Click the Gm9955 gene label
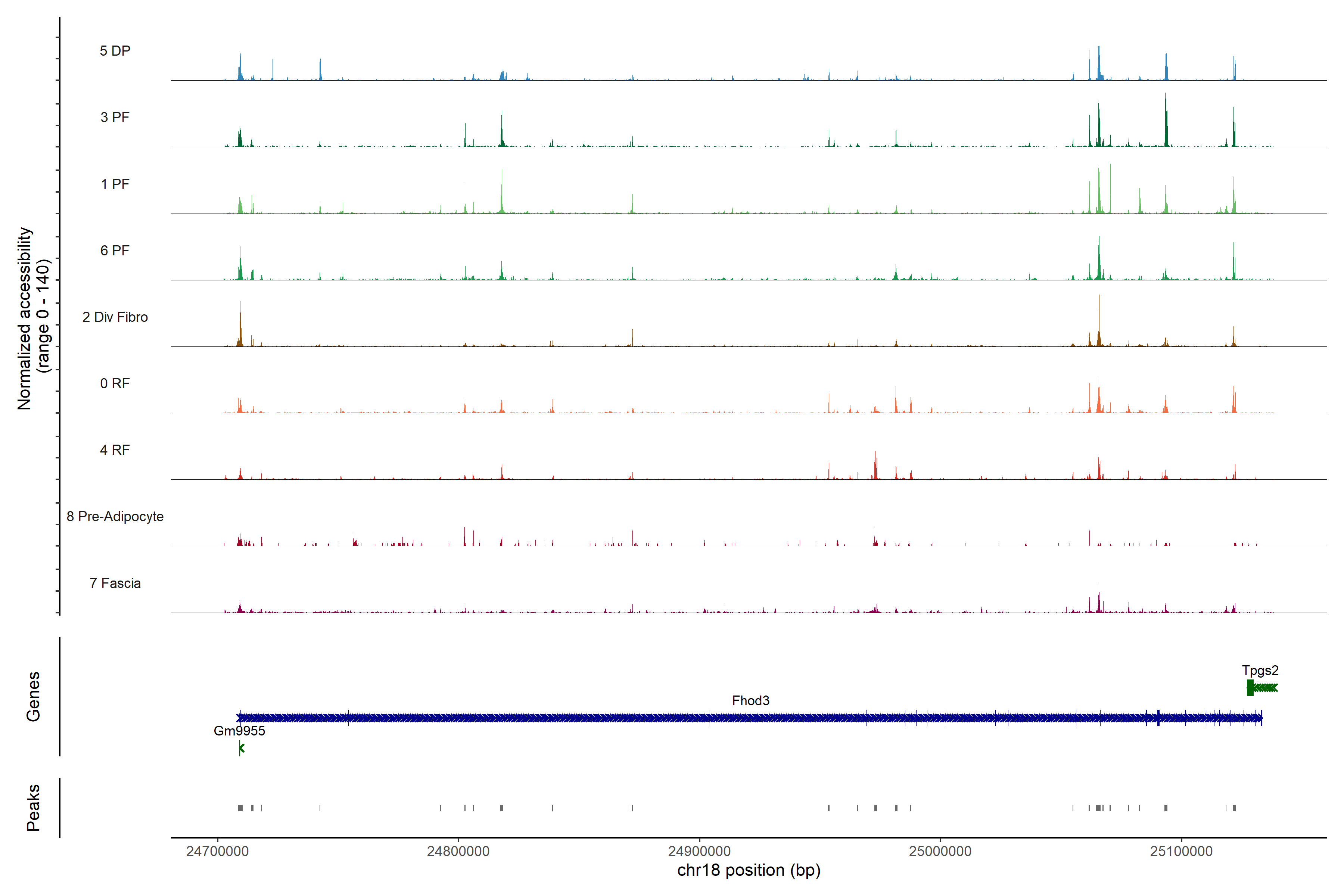Image resolution: width=1344 pixels, height=896 pixels. tap(239, 731)
